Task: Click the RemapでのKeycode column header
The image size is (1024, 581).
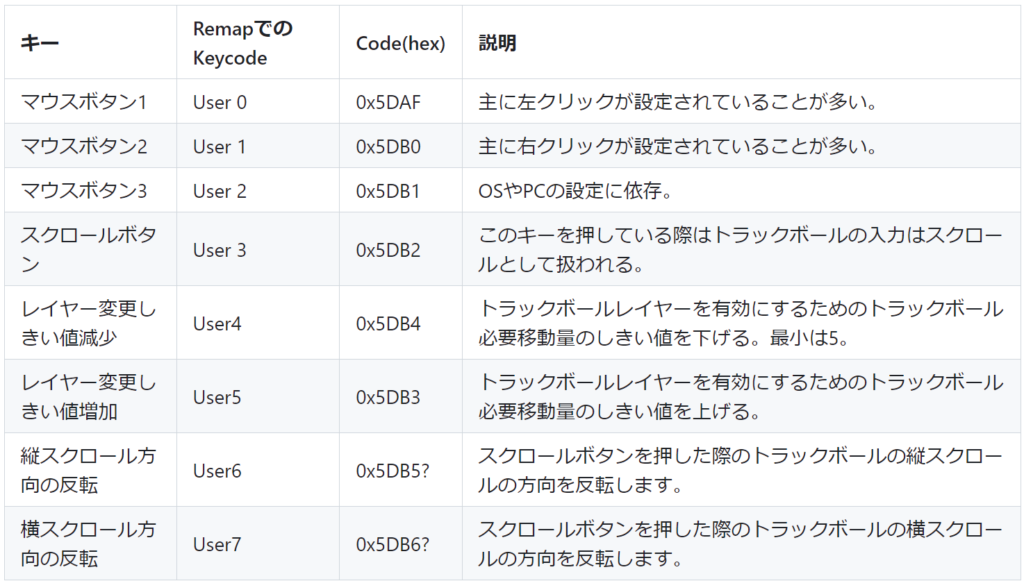Action: point(243,44)
